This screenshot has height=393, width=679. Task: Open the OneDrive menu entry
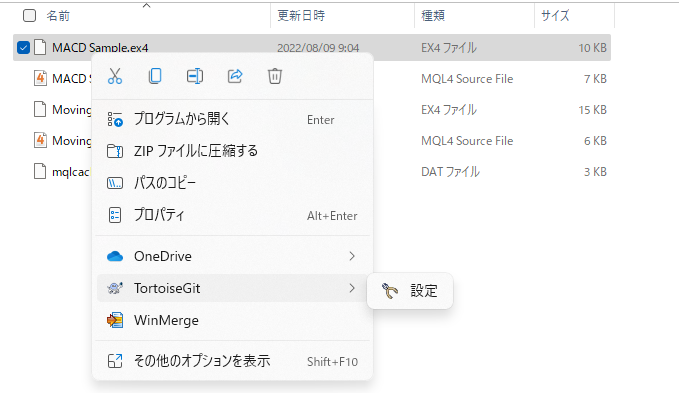233,256
